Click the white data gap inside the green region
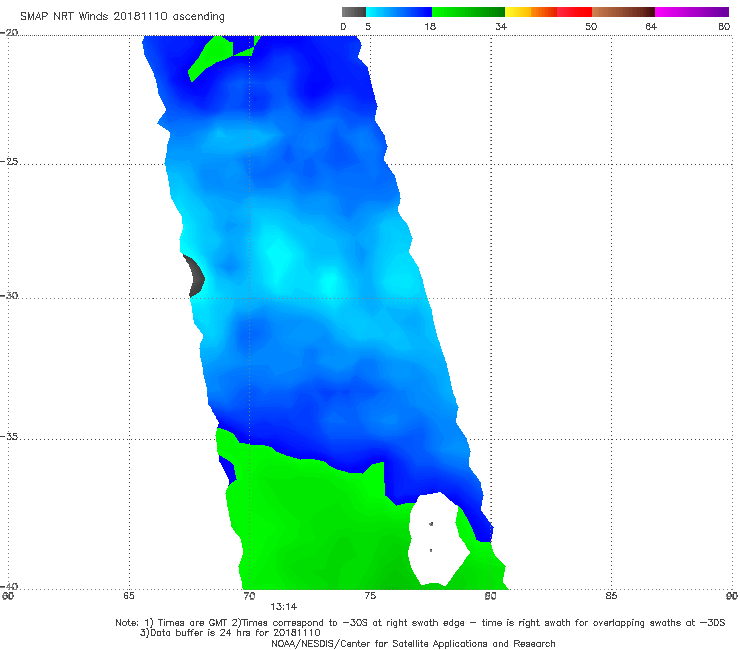This screenshot has height=650, width=740. [x=437, y=538]
